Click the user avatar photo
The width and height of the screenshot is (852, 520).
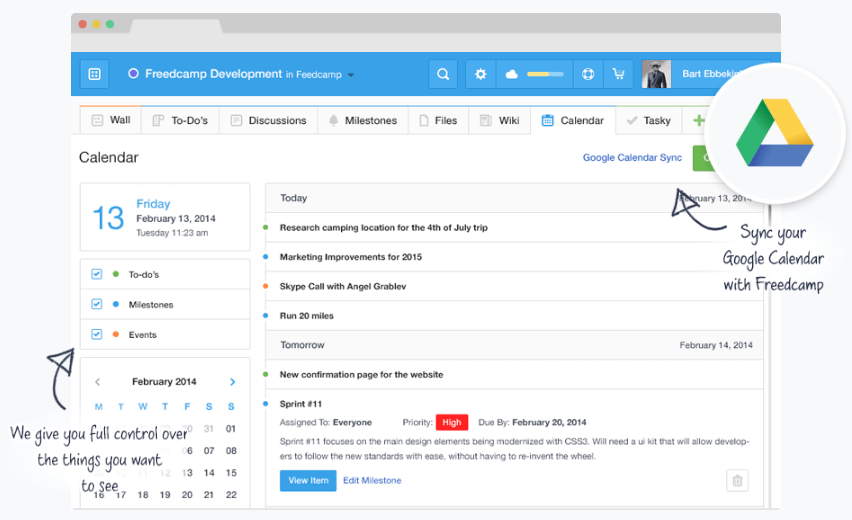click(656, 74)
